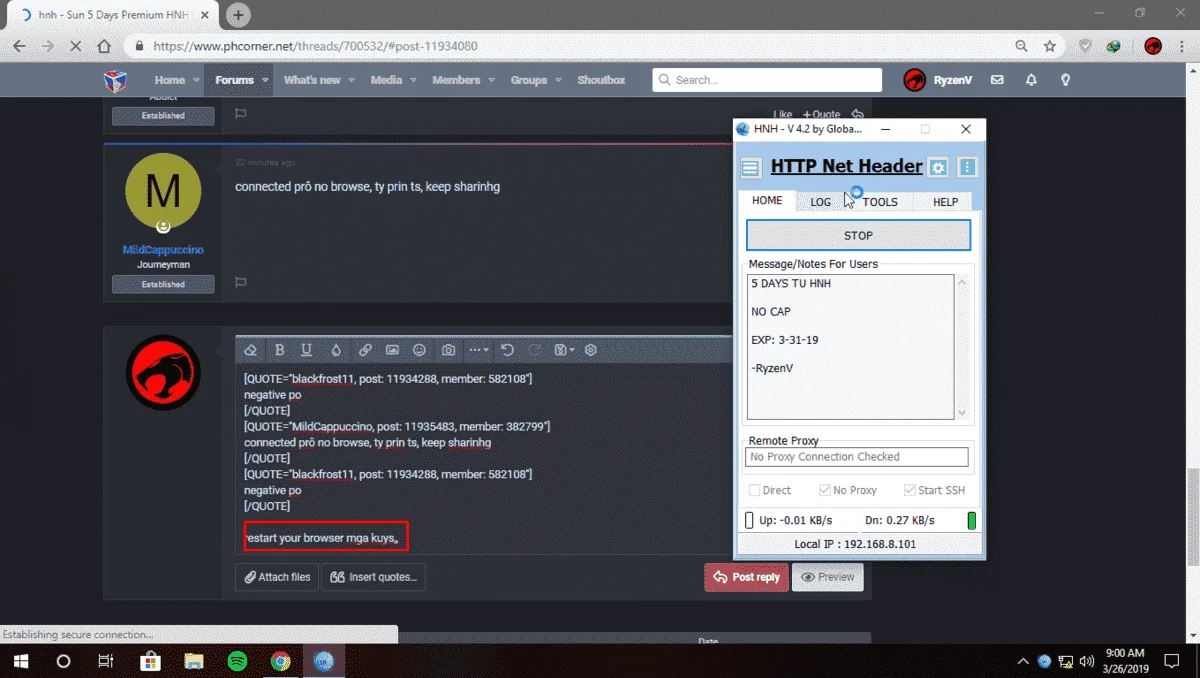Open MildCappuccino's profile link
The width and height of the screenshot is (1200, 678).
(x=163, y=249)
